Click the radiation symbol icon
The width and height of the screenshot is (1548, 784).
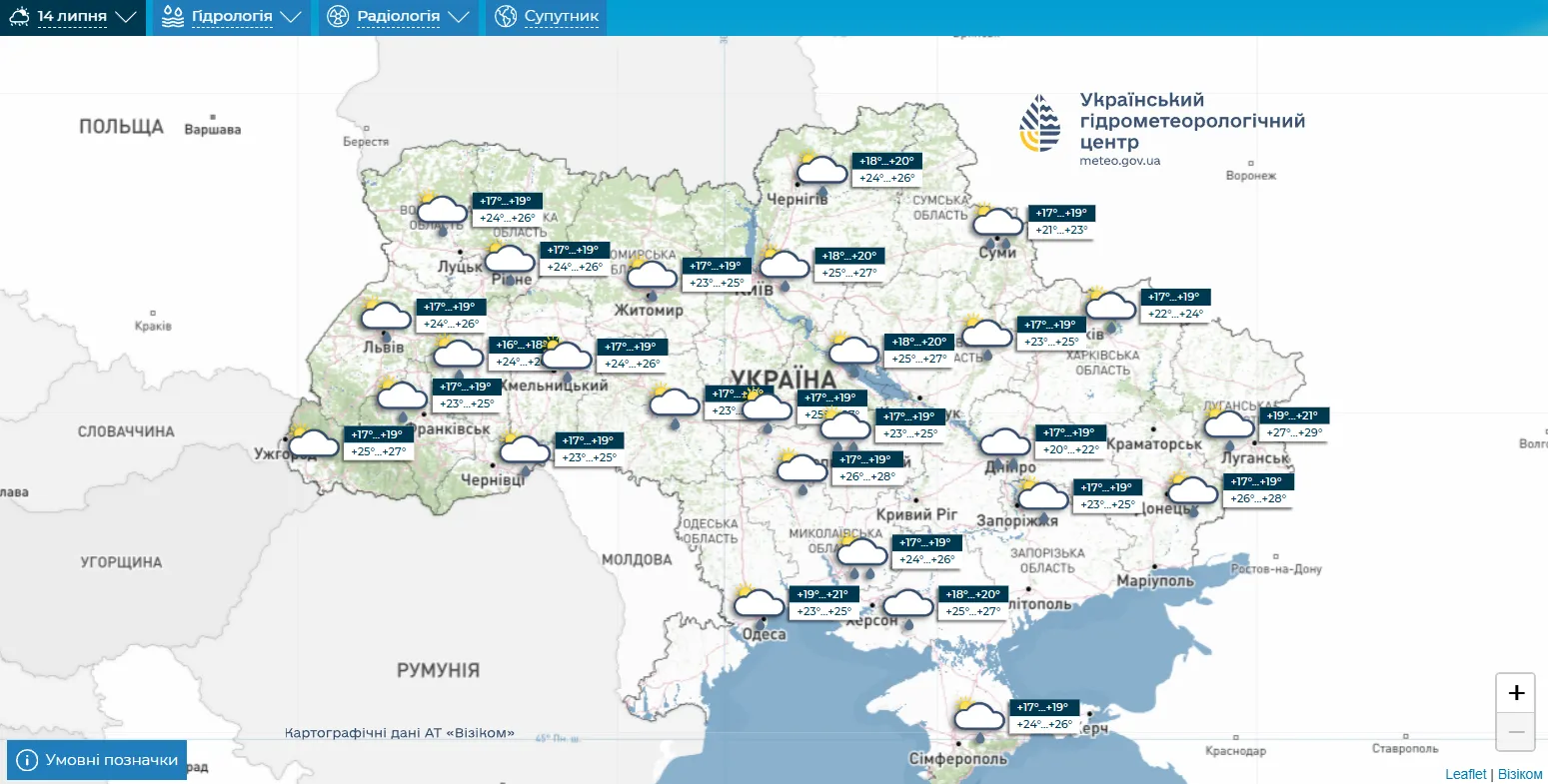[338, 17]
